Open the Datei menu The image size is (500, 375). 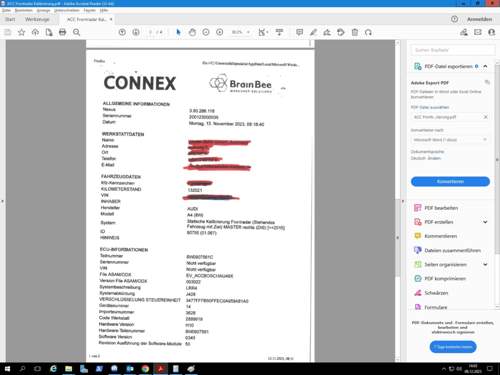click(x=6, y=10)
